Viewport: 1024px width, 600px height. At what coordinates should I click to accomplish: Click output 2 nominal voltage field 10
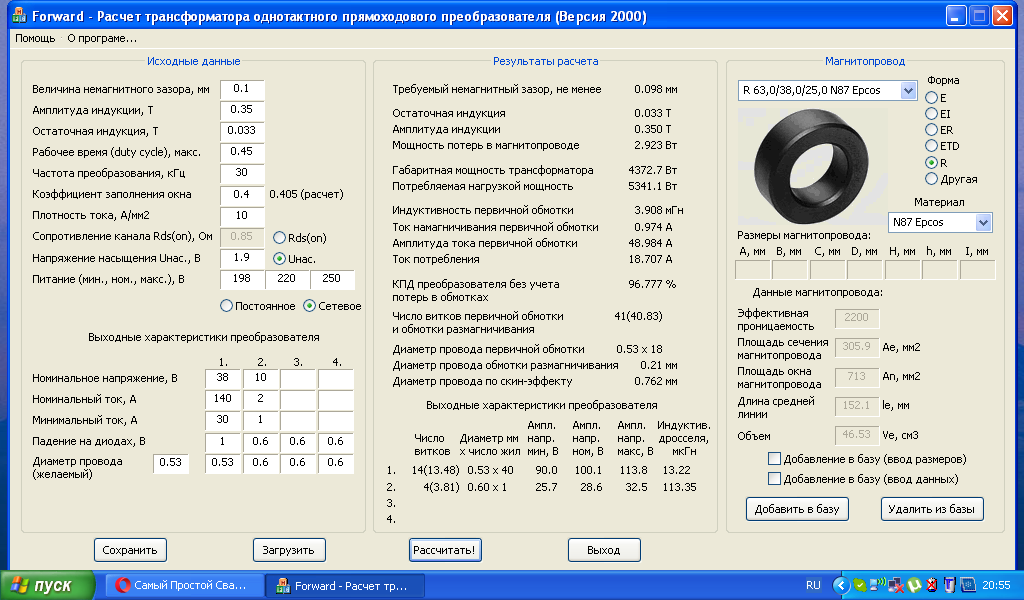point(261,378)
